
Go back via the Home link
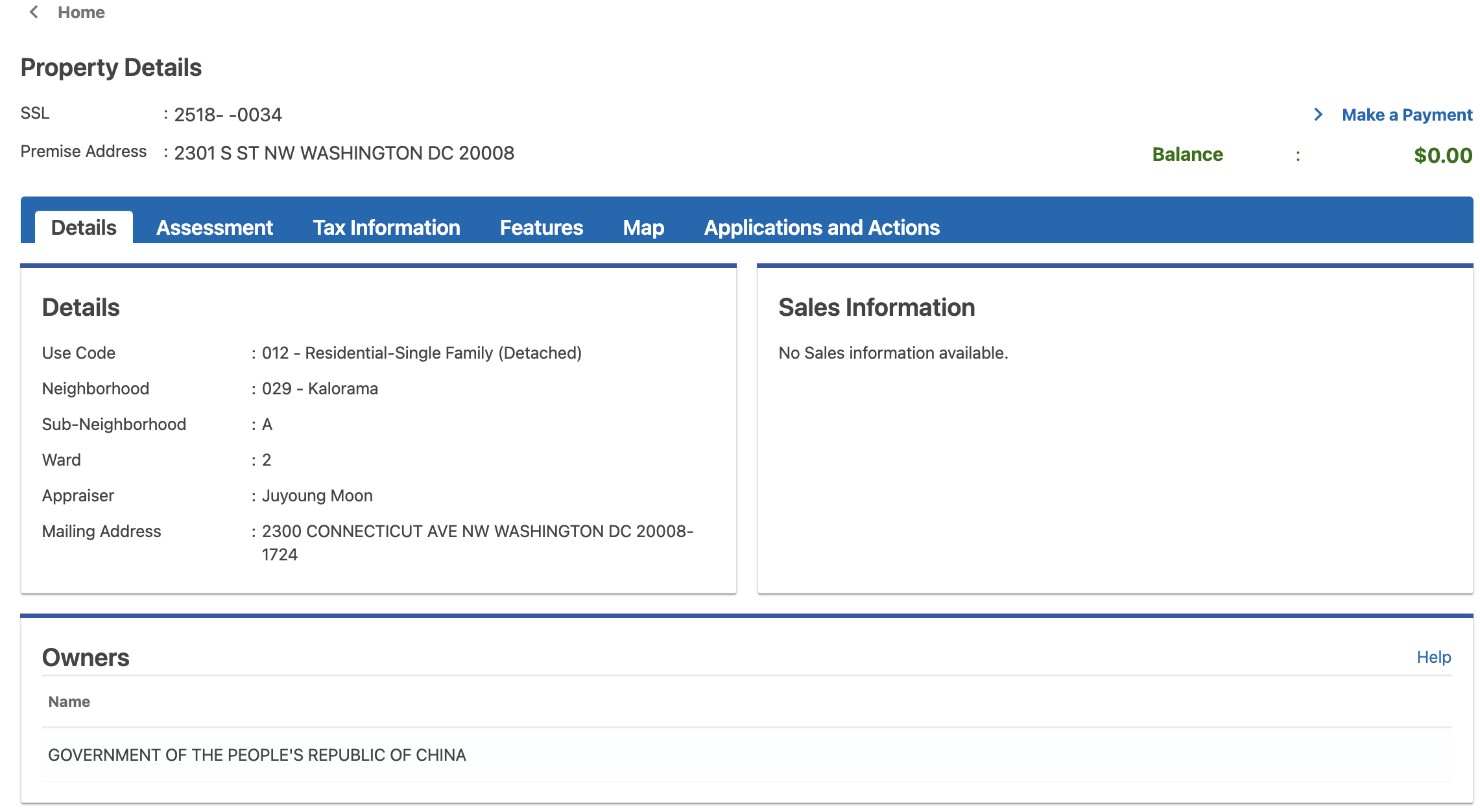click(x=81, y=12)
